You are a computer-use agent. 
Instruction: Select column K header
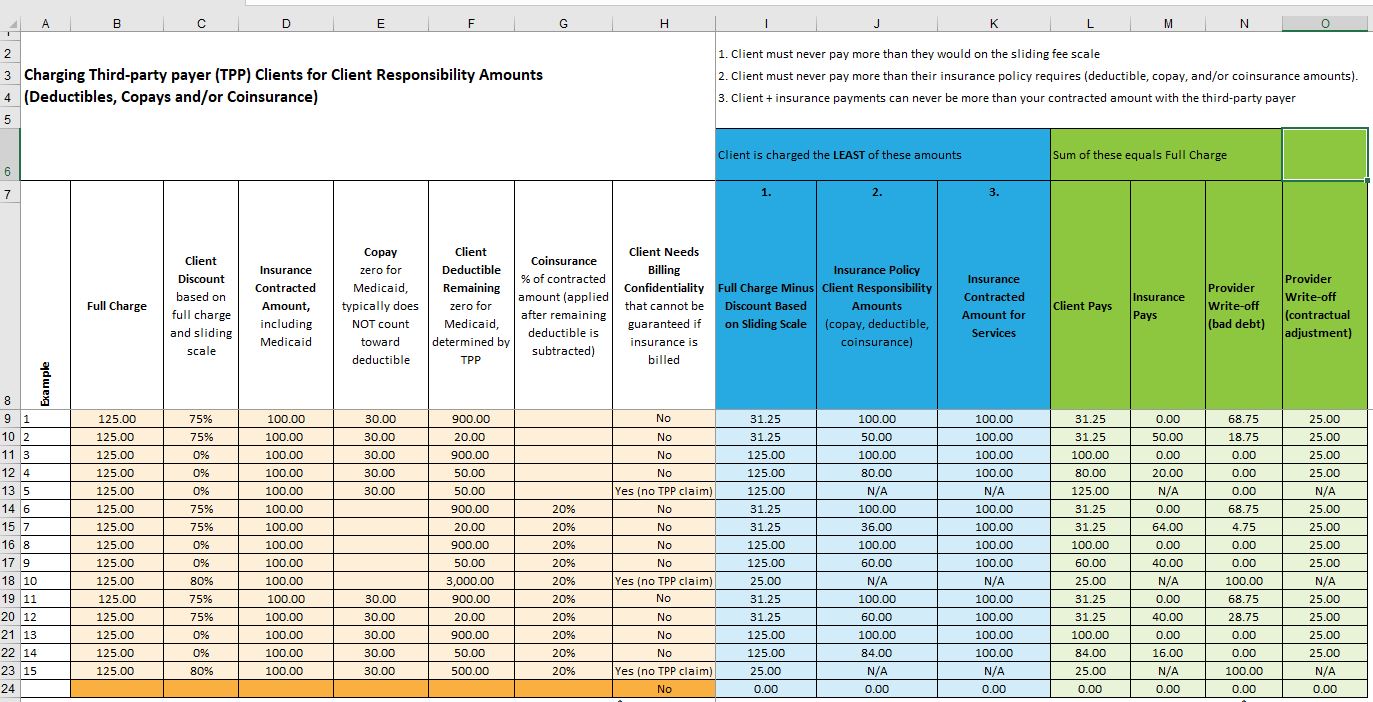coord(993,25)
